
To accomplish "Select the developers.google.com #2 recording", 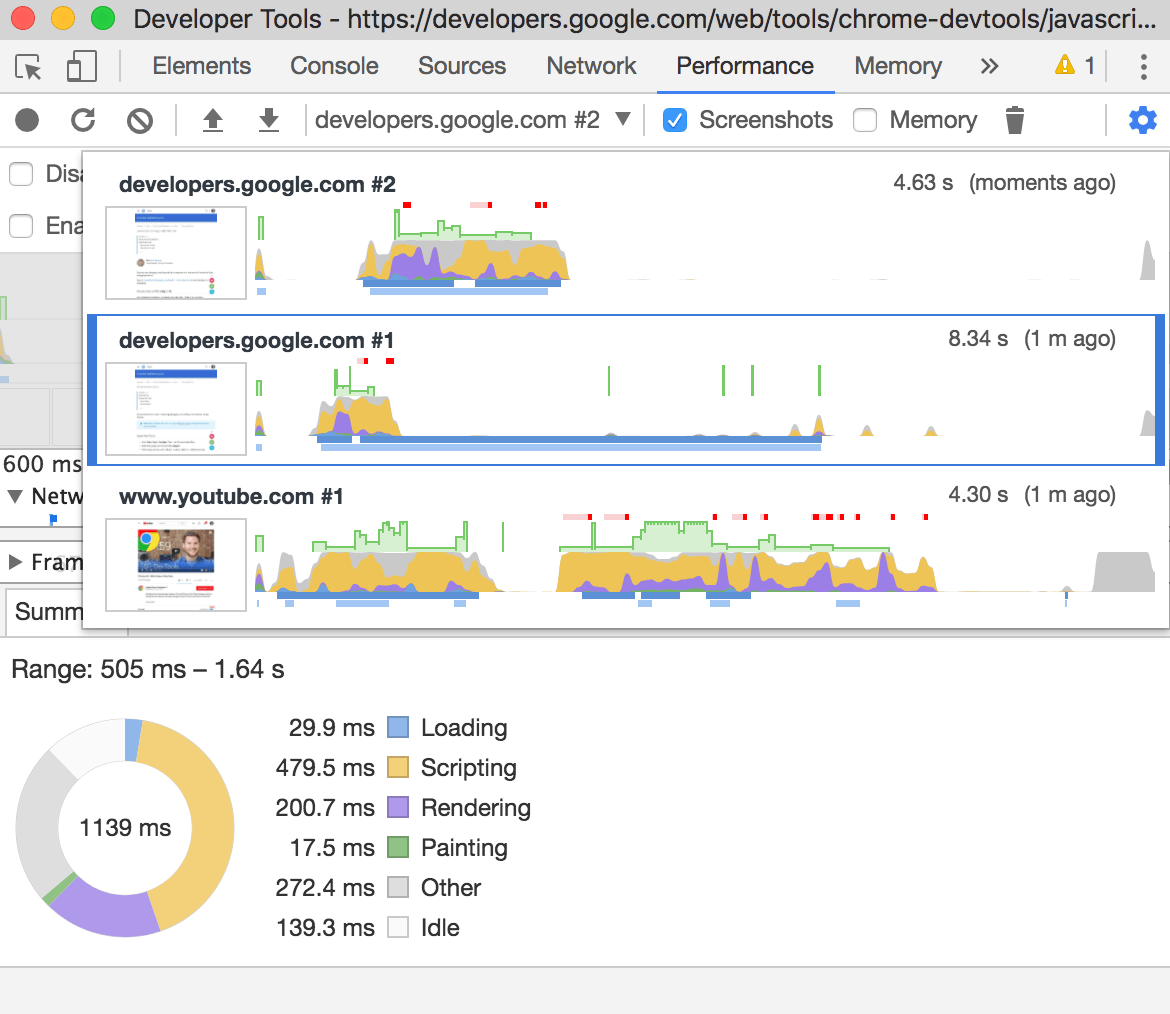I will pos(625,234).
